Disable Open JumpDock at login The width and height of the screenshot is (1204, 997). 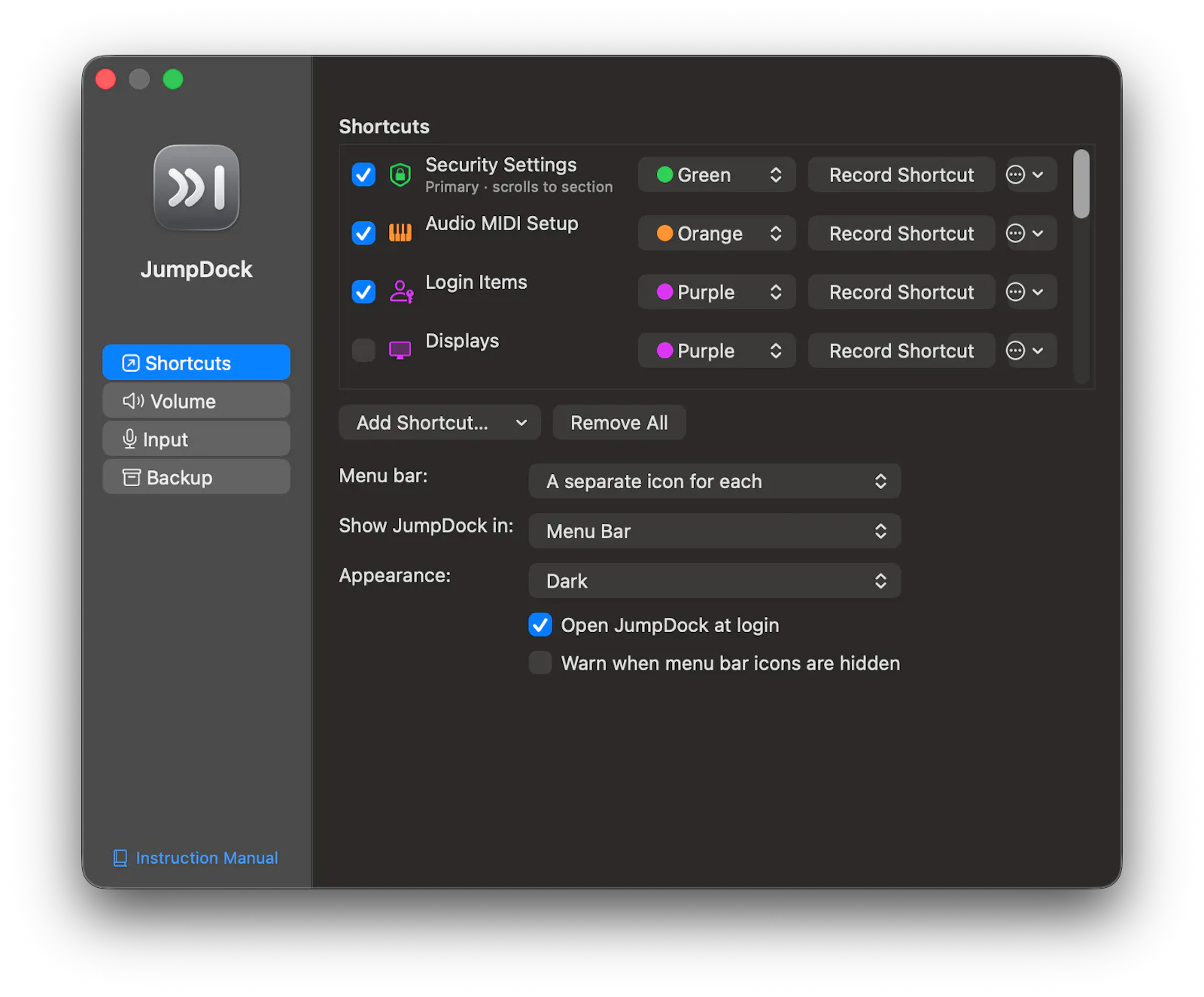(x=540, y=625)
